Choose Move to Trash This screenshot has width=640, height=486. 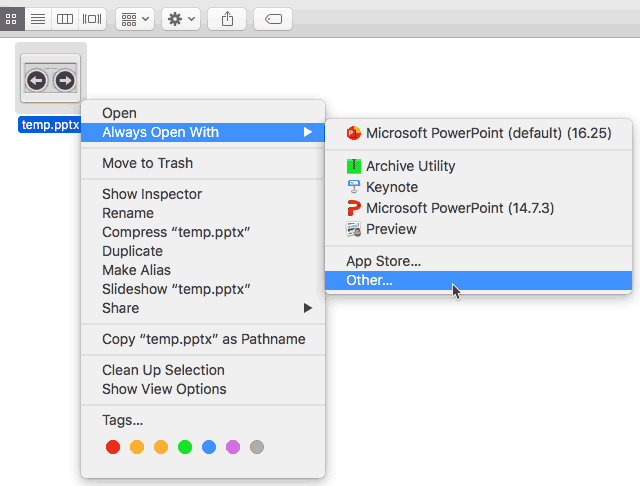147,163
